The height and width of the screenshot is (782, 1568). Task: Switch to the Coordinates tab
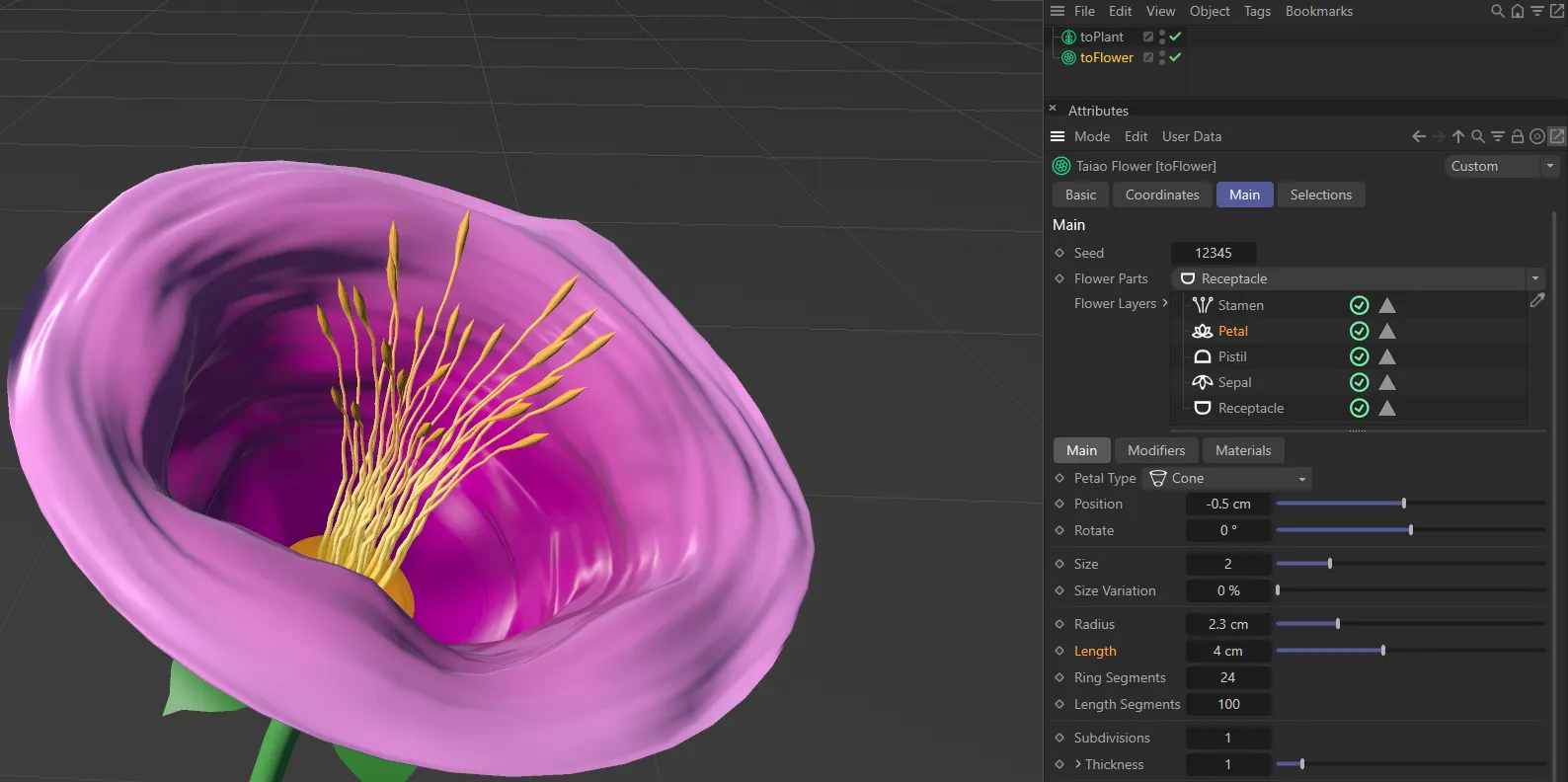(1162, 195)
